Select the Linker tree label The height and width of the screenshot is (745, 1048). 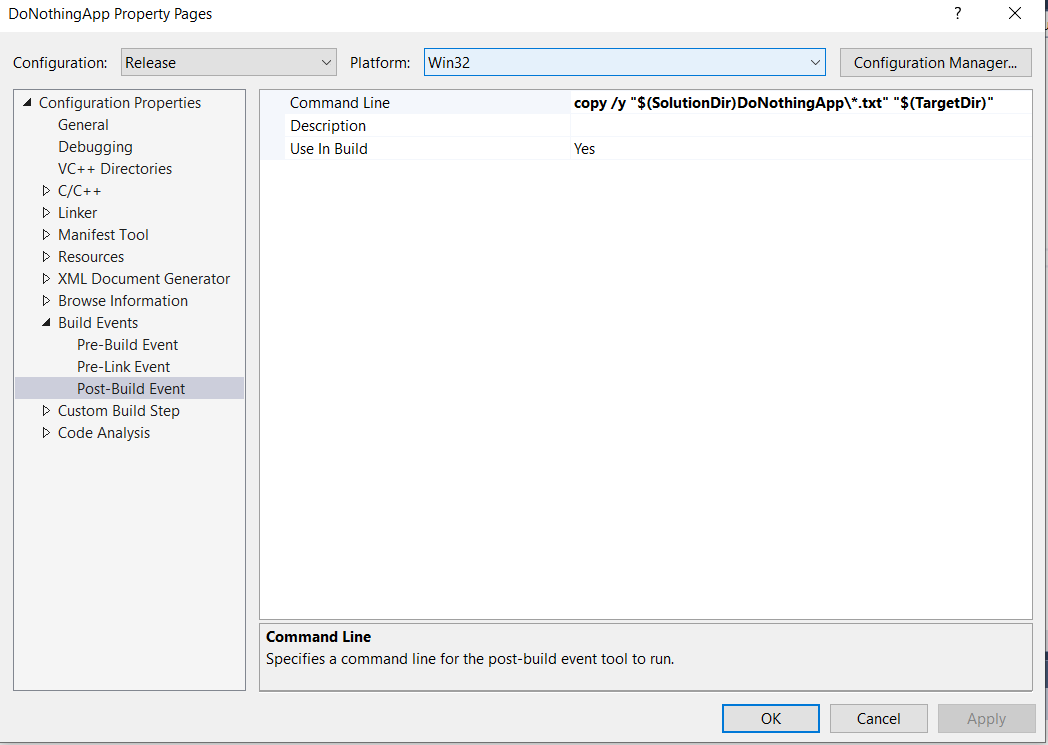coord(78,213)
